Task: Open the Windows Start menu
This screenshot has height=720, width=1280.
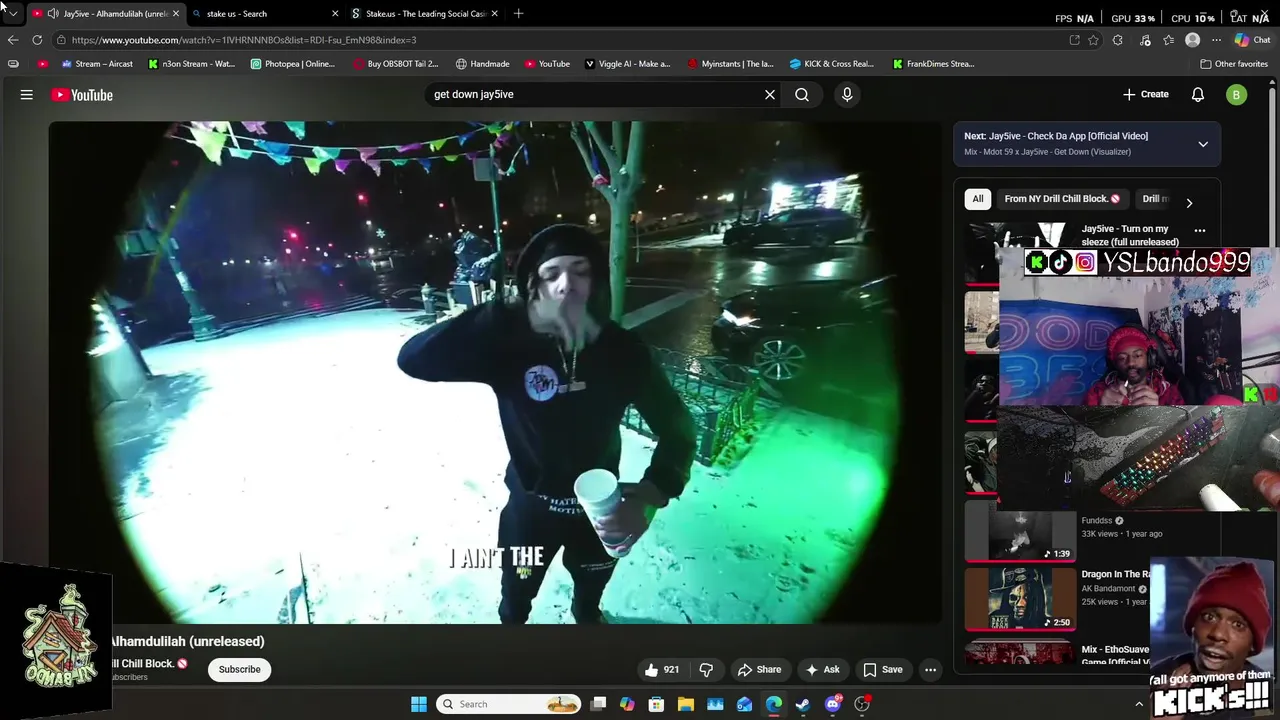Action: (x=419, y=704)
